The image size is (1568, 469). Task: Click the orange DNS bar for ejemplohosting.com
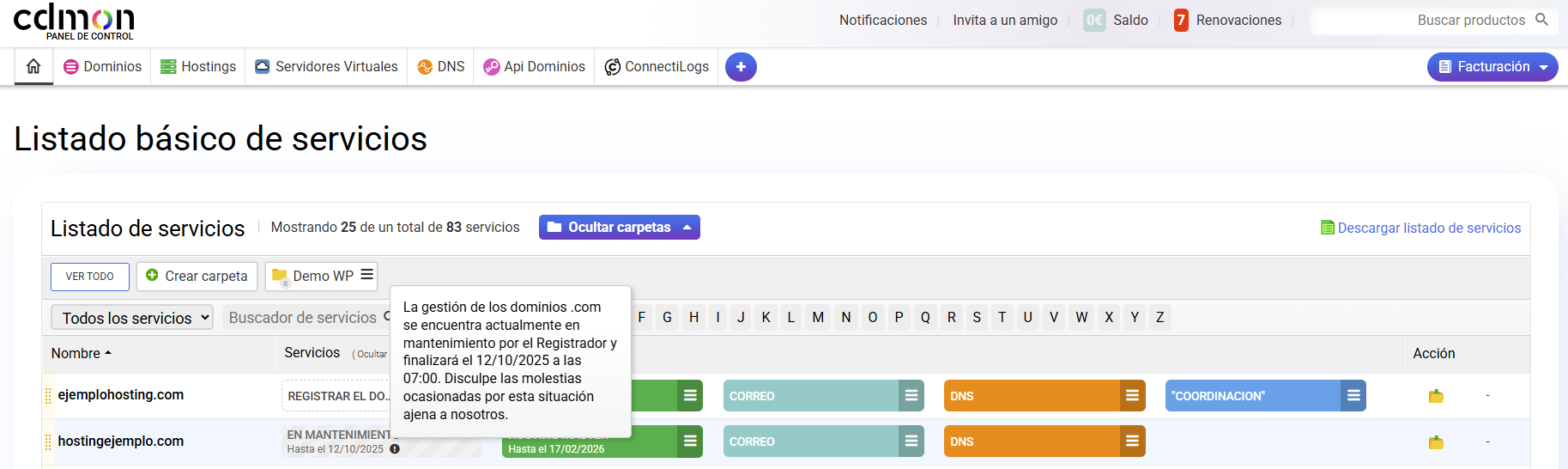[x=1032, y=396]
